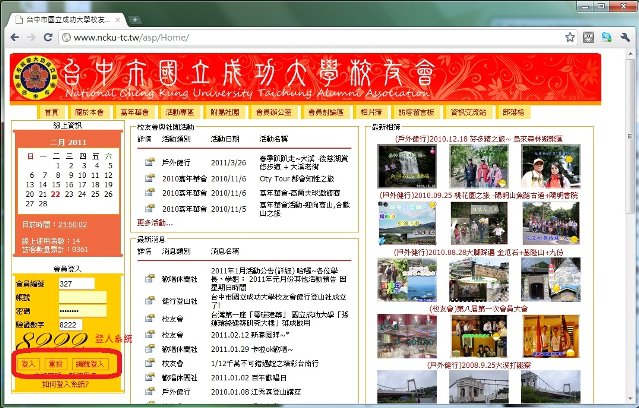639x408 pixels.
Task: Bookmark this page with the star icon
Action: [x=570, y=37]
